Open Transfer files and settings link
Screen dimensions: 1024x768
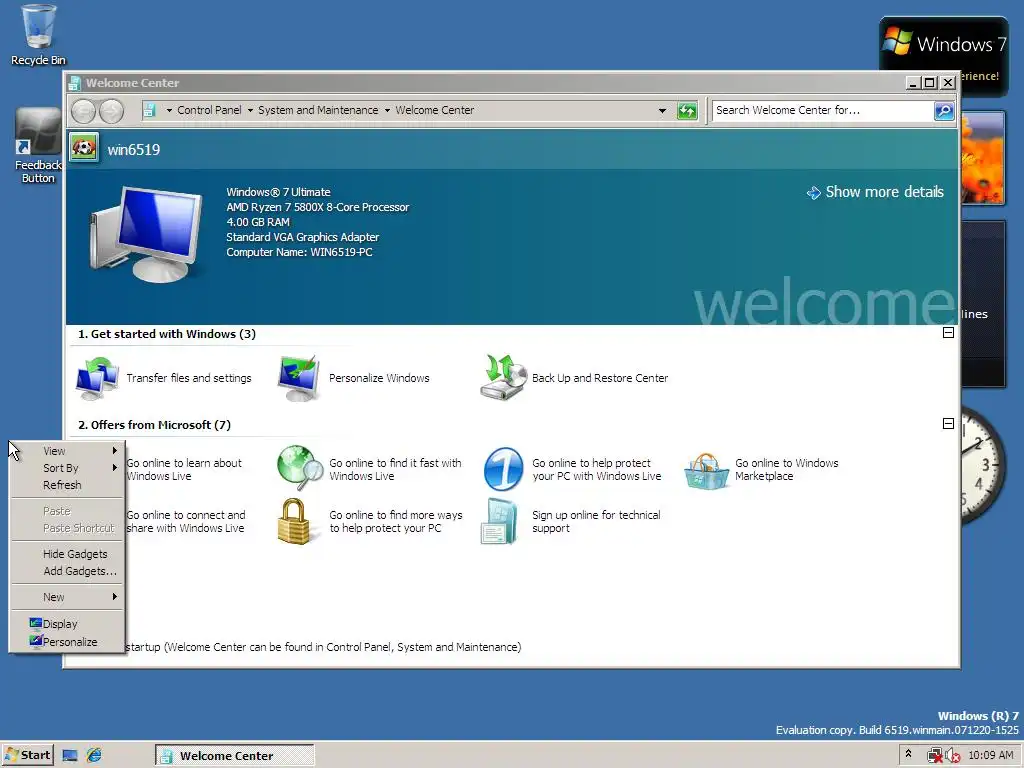coord(189,378)
